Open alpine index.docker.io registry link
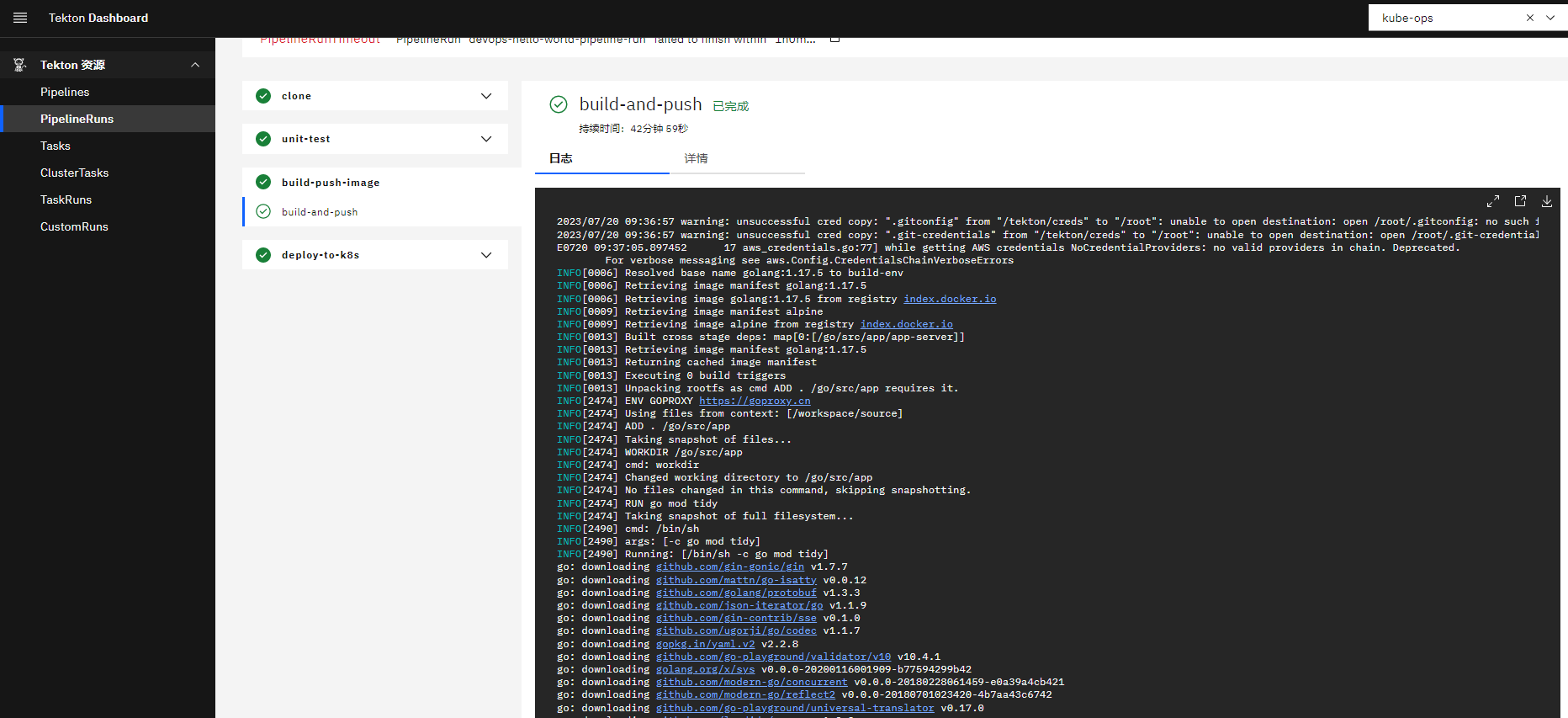The width and height of the screenshot is (1568, 718). pyautogui.click(x=906, y=324)
